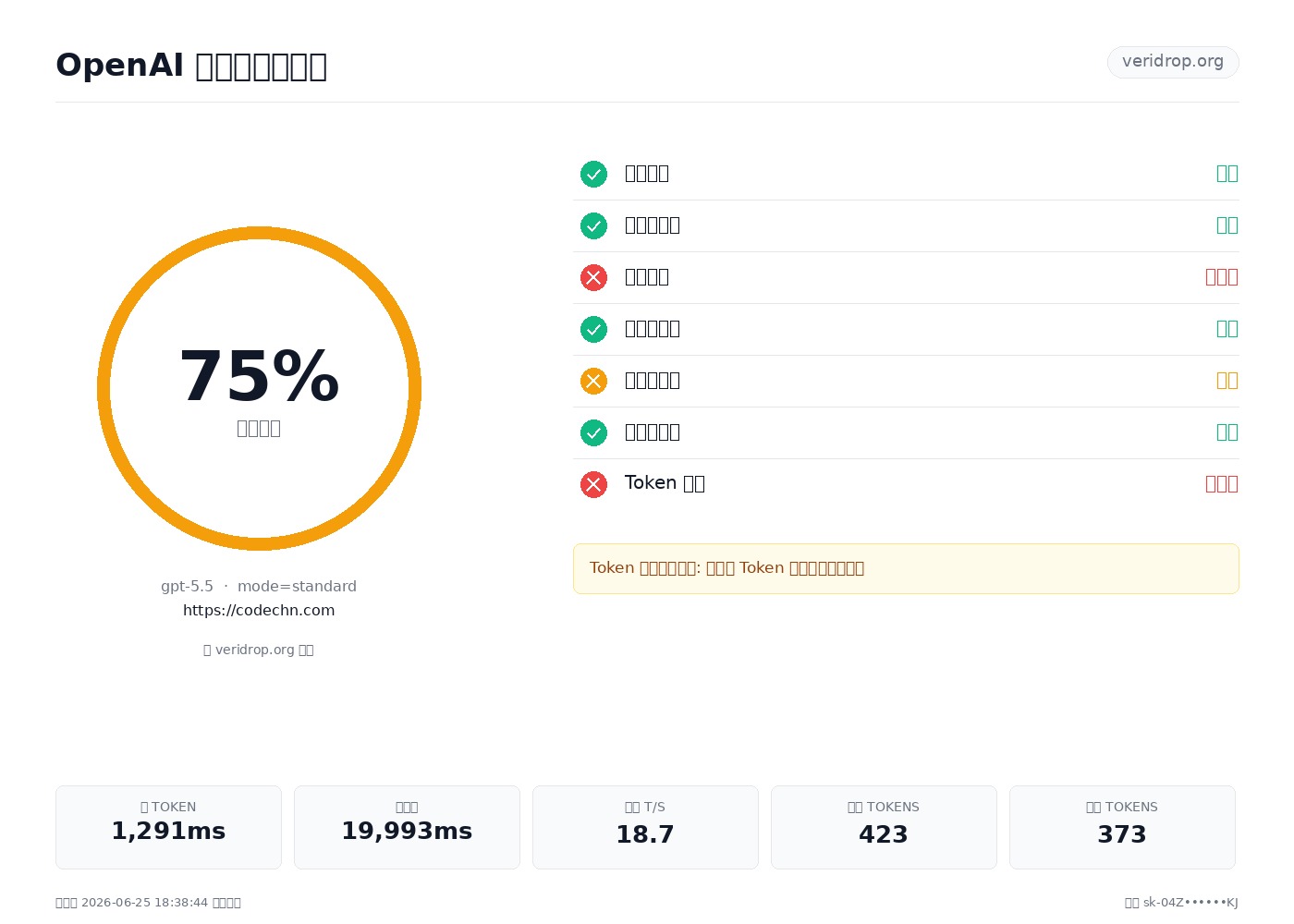
Task: Click the second green checkmark status icon
Action: (x=593, y=225)
